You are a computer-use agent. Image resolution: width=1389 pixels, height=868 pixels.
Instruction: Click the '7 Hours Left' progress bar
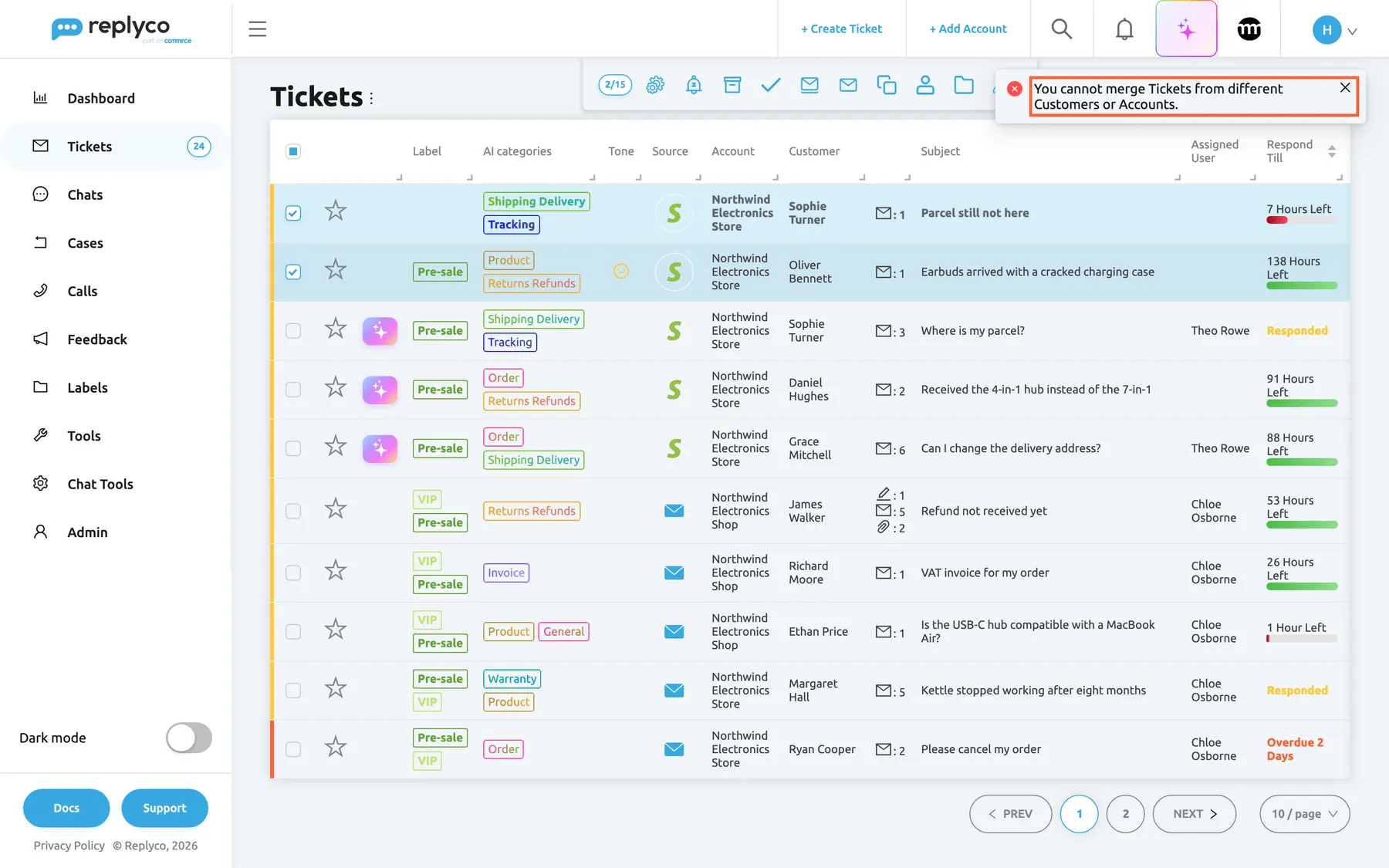(x=1302, y=221)
